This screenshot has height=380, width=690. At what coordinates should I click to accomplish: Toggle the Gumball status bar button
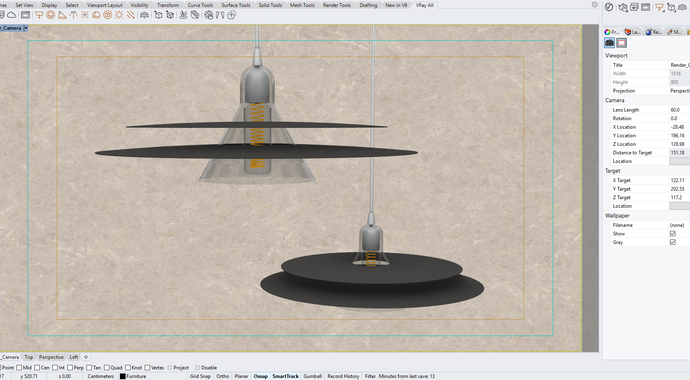point(313,376)
